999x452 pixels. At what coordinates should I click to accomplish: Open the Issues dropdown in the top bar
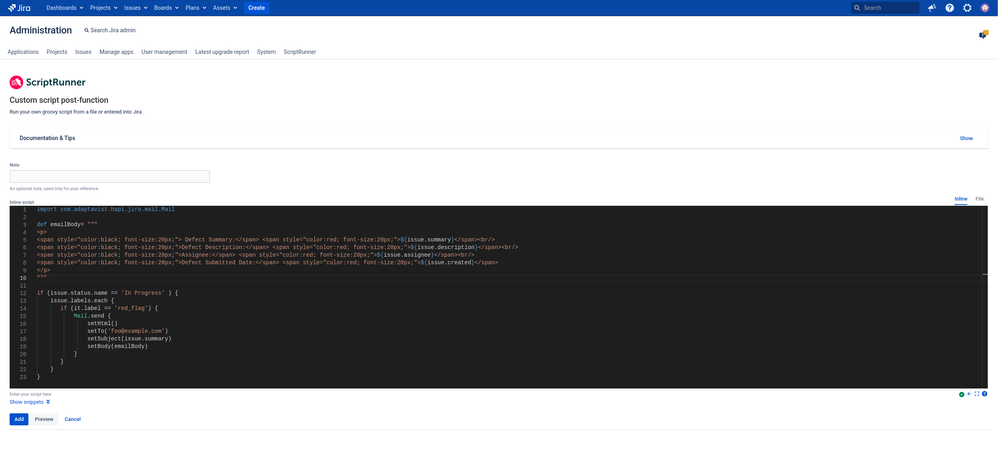pyautogui.click(x=136, y=8)
